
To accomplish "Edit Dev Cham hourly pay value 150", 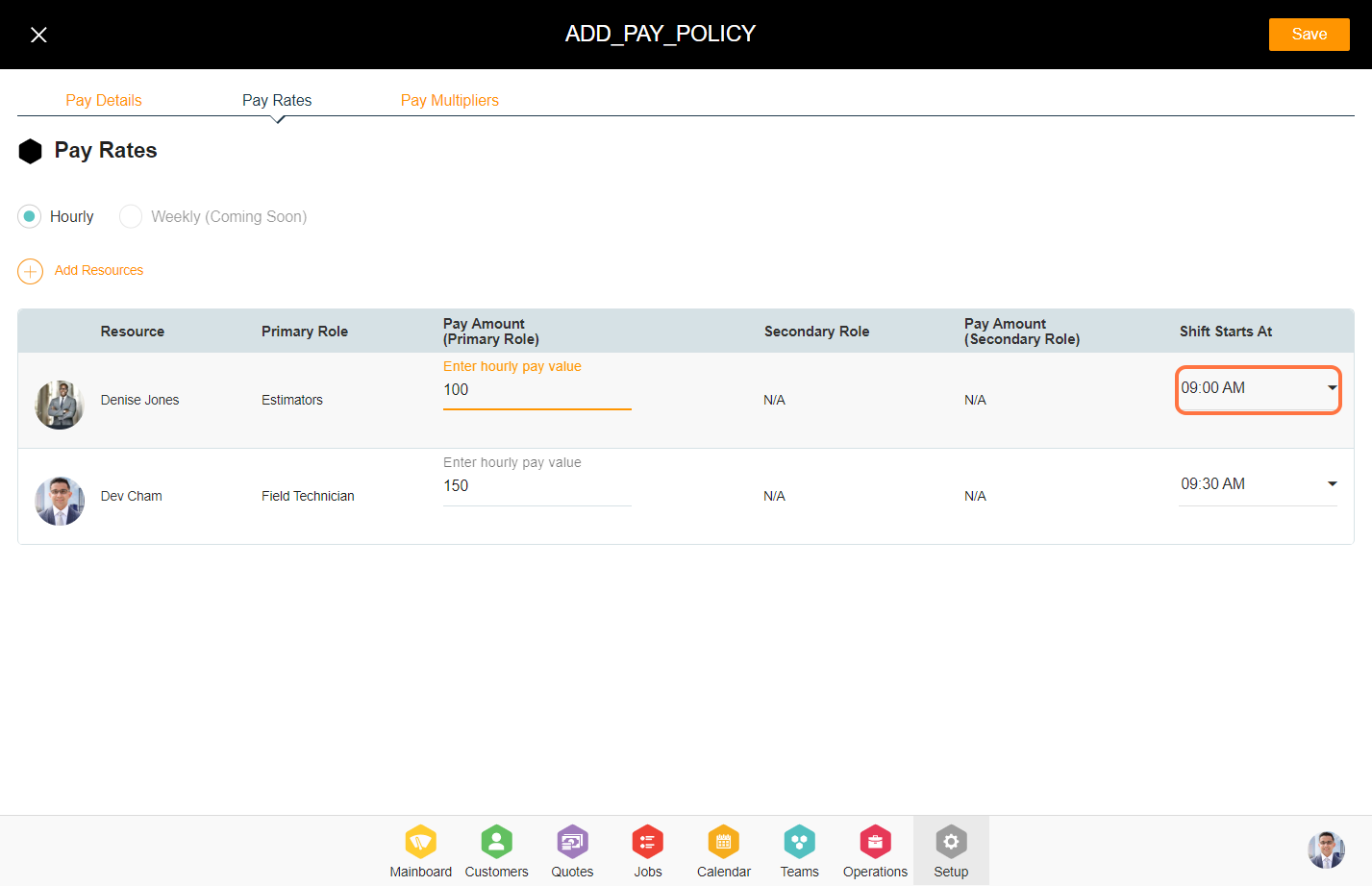I will (536, 486).
